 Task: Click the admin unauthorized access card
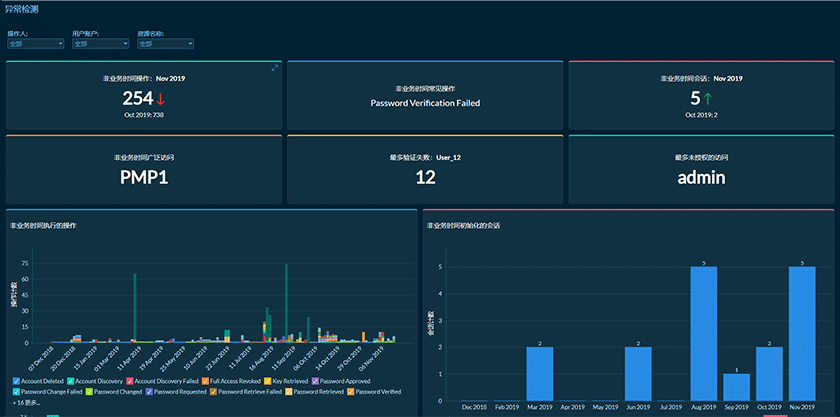tap(701, 169)
